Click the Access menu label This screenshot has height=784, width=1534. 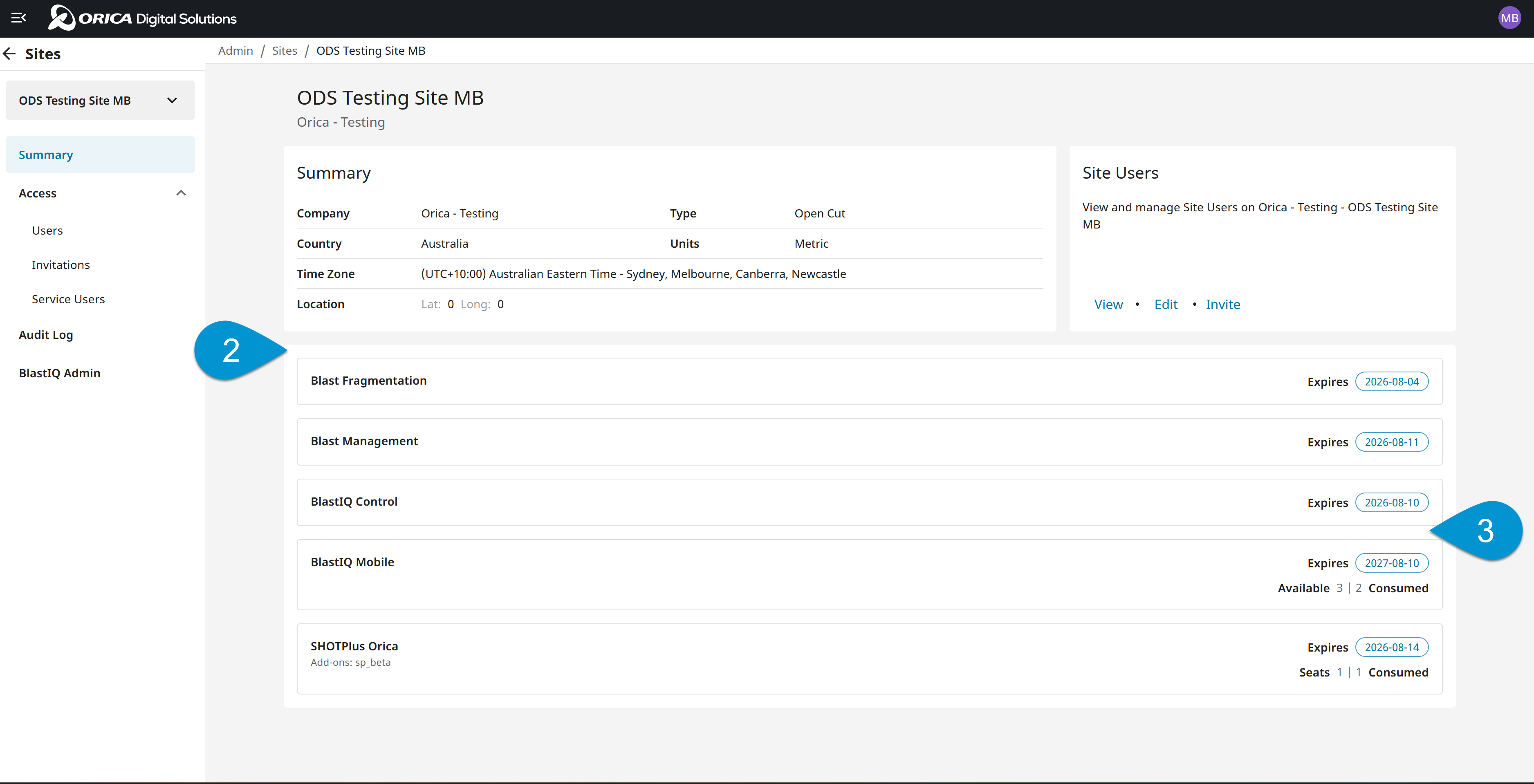coord(38,193)
